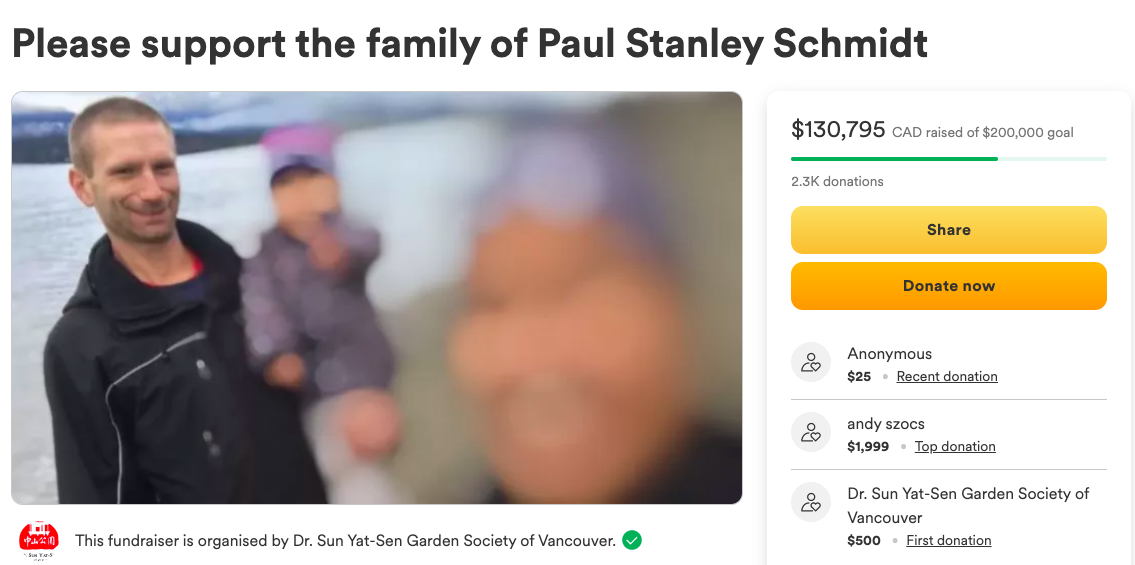Open the Top donation link
Screen dimensions: 1135x565
955,447
